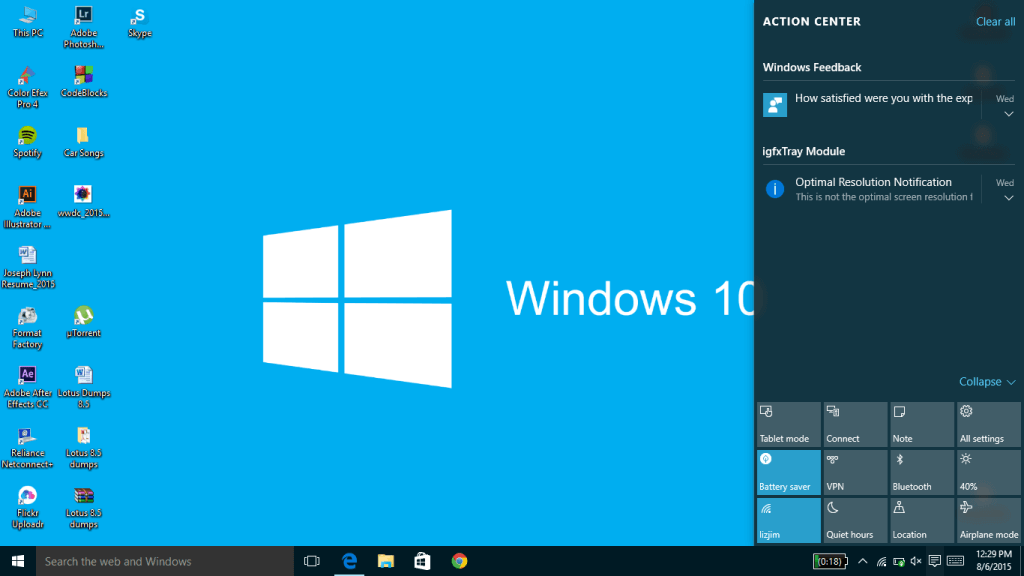The width and height of the screenshot is (1024, 576).
Task: Toggle the lizjim Wi-Fi tile
Action: (x=789, y=520)
